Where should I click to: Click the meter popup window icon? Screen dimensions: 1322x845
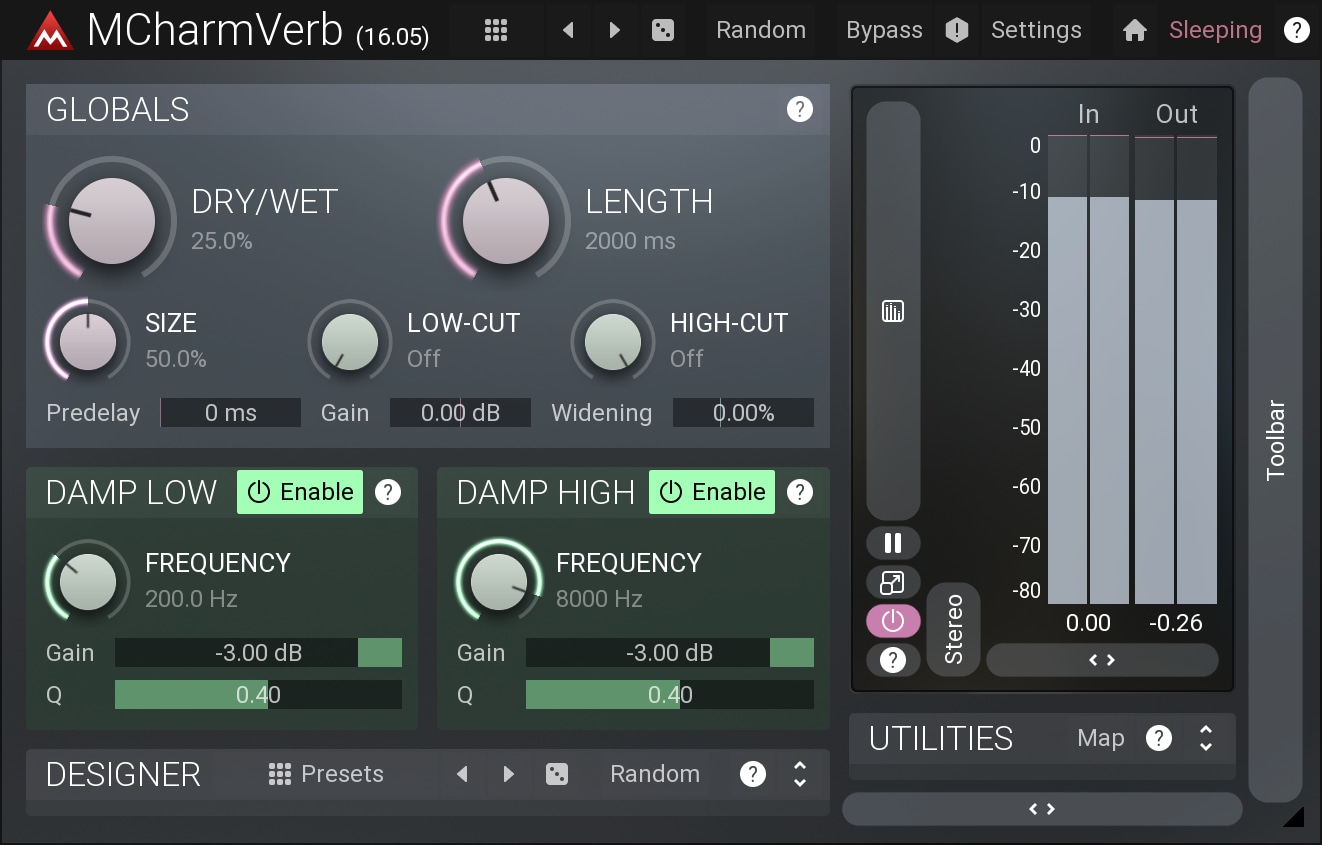(893, 583)
